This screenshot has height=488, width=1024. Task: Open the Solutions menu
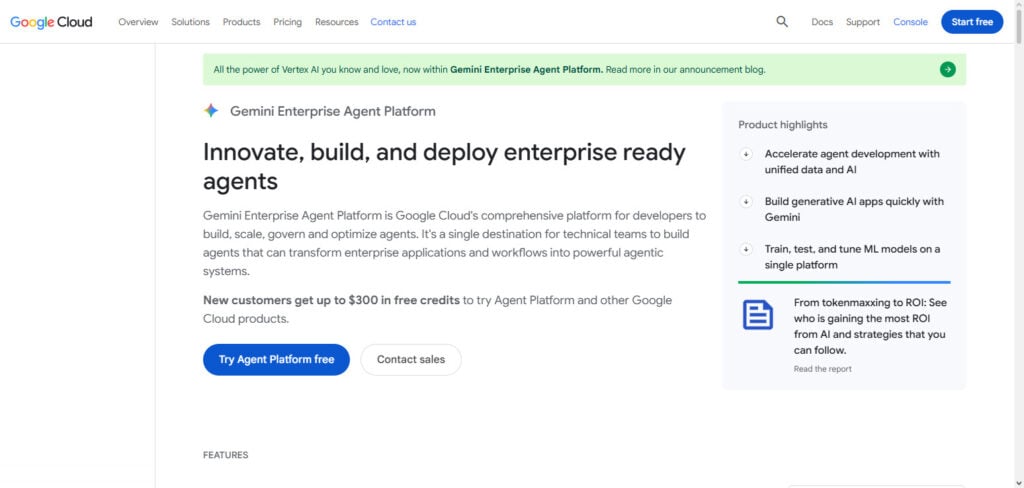coord(190,22)
